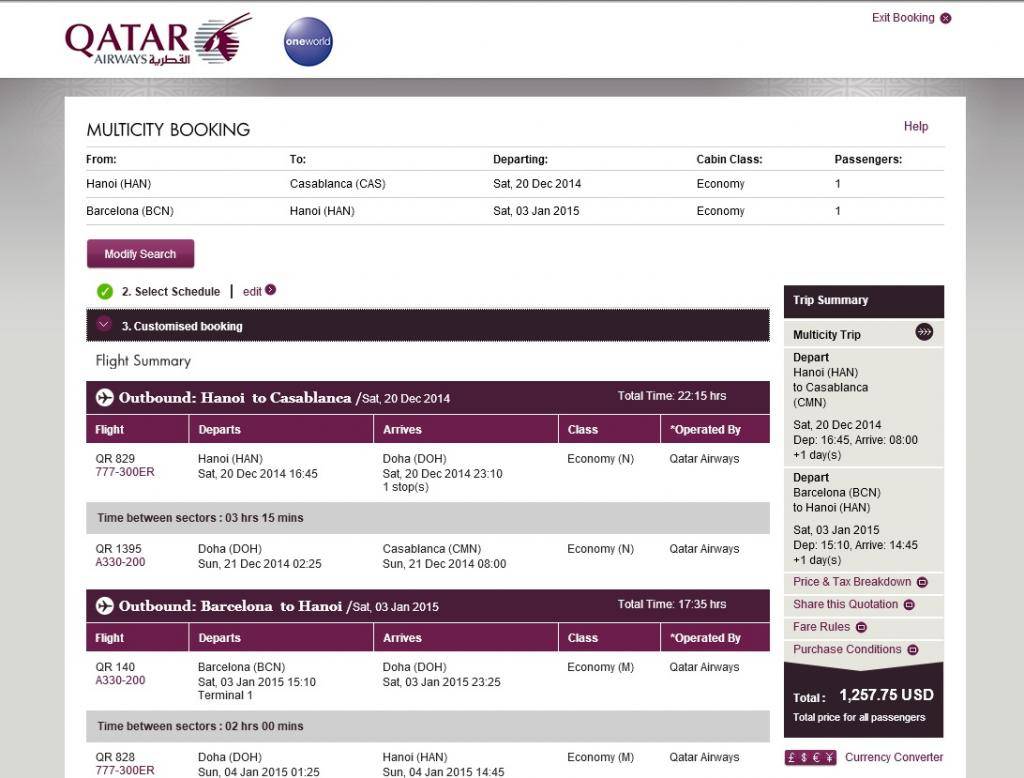This screenshot has height=778, width=1024.
Task: Collapse the Customised booking section chevron
Action: [x=104, y=324]
